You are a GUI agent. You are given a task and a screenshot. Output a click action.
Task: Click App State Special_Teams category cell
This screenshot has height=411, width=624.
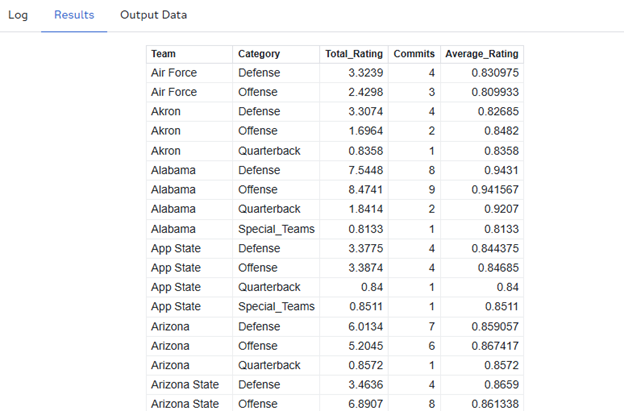click(x=275, y=307)
